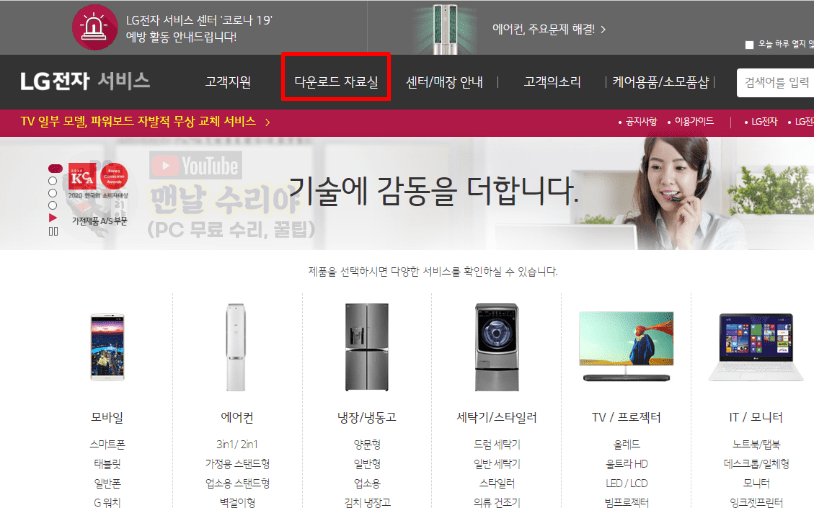The image size is (814, 508).
Task: Choose 가정용 스탠드형 under 에어컨
Action: tap(237, 463)
